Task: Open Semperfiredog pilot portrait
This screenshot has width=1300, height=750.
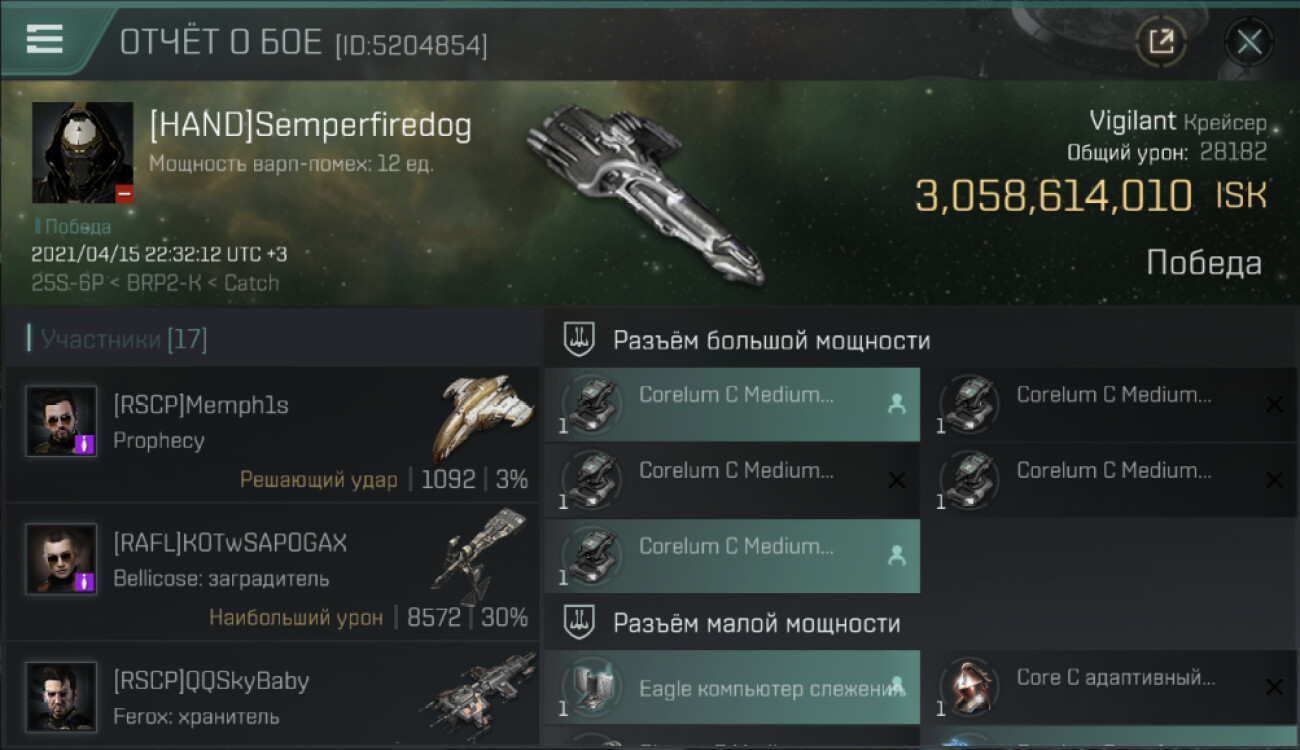Action: pyautogui.click(x=83, y=153)
